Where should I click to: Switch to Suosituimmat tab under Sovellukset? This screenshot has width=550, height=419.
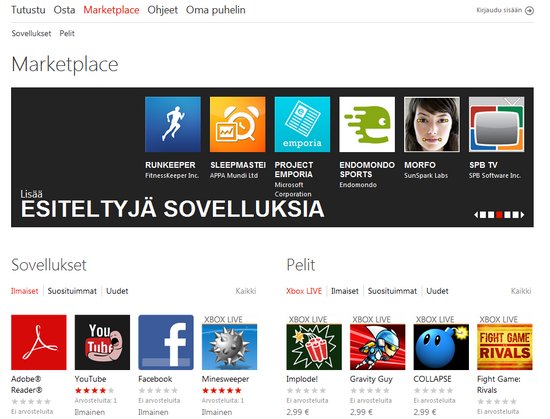[x=72, y=291]
